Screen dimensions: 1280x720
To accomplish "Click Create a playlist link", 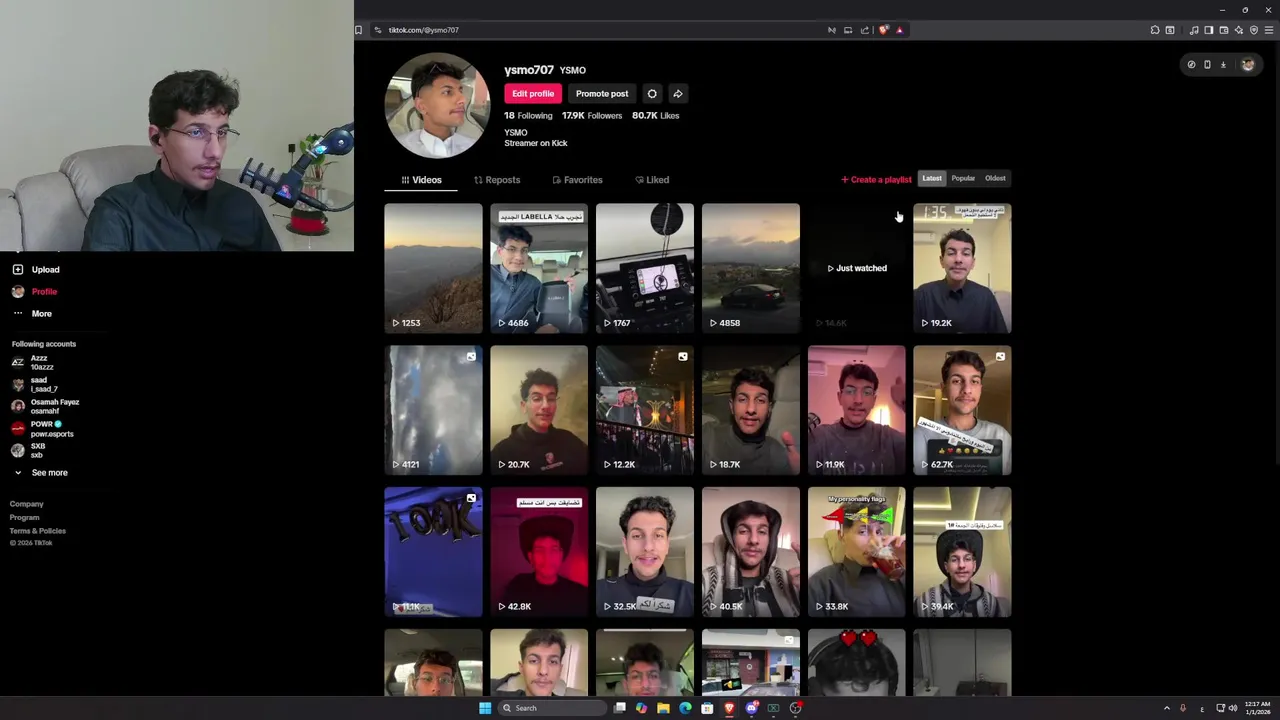I will (876, 180).
